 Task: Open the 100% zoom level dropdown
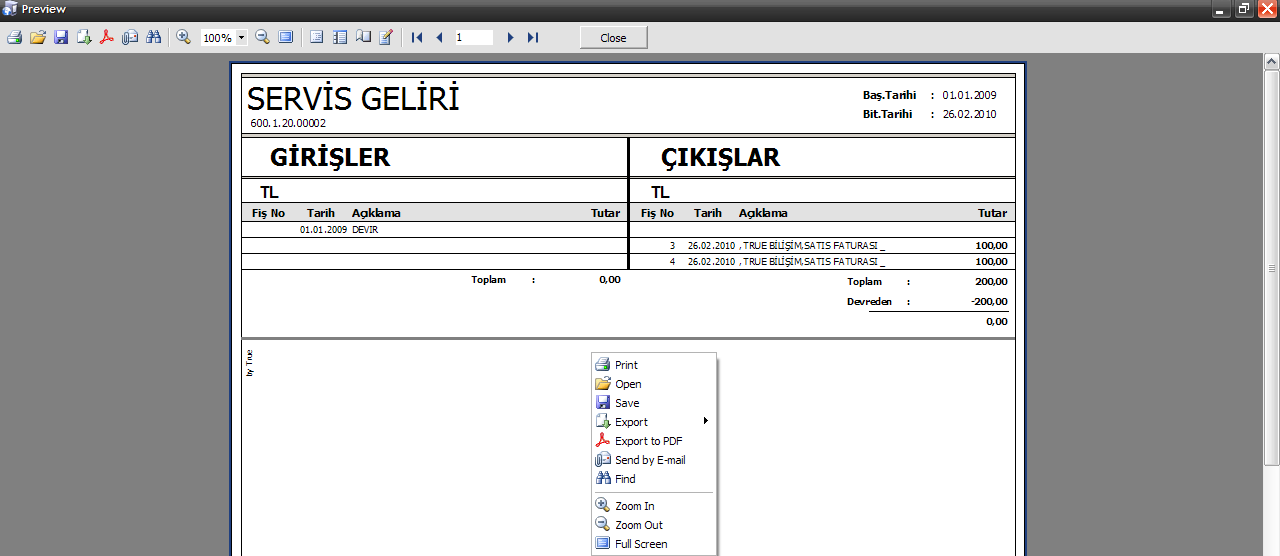tap(241, 38)
